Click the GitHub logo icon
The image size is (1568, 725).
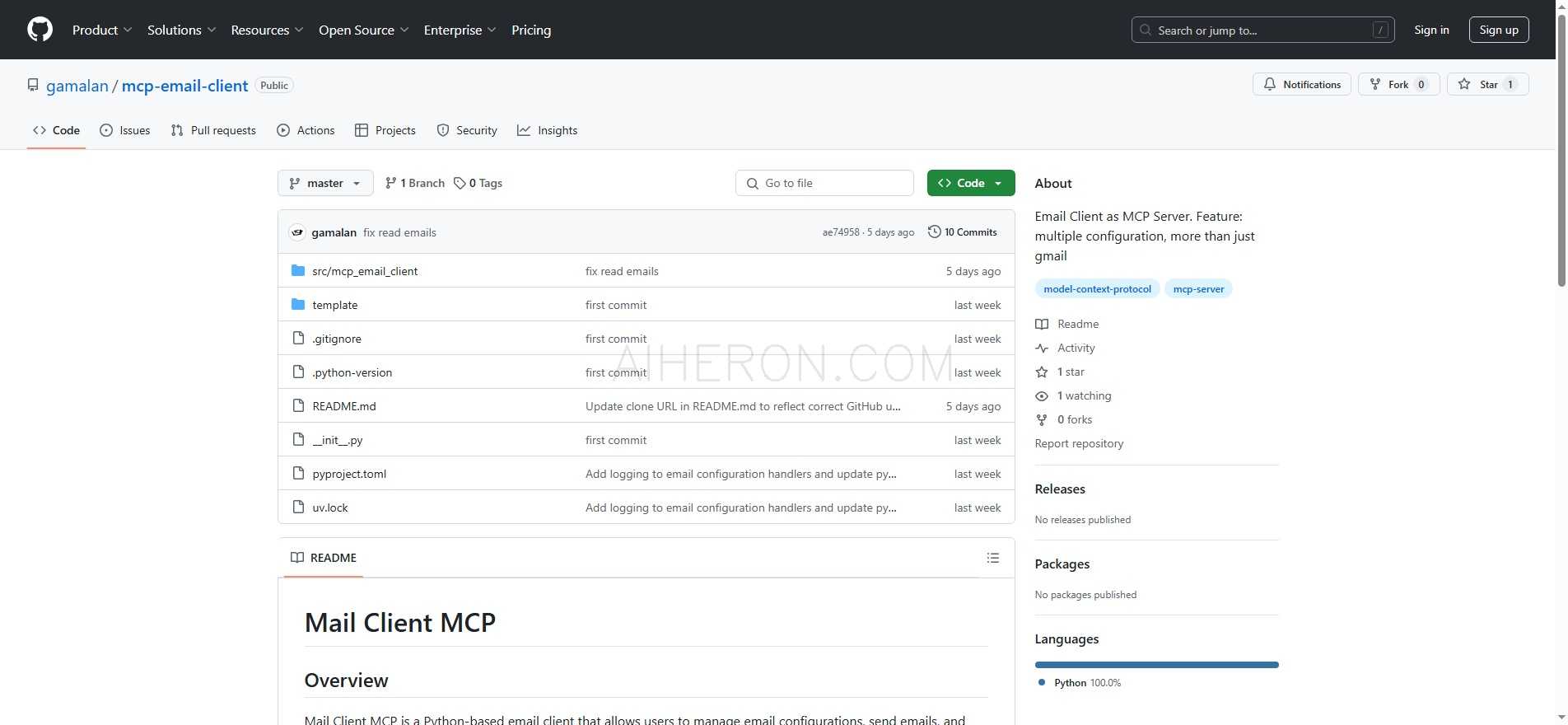40,30
